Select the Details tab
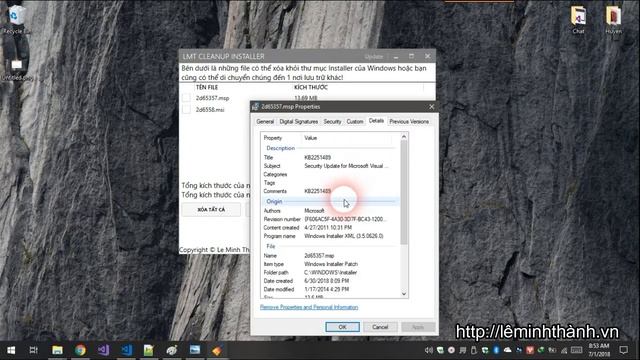Image resolution: width=640 pixels, height=360 pixels. point(376,121)
